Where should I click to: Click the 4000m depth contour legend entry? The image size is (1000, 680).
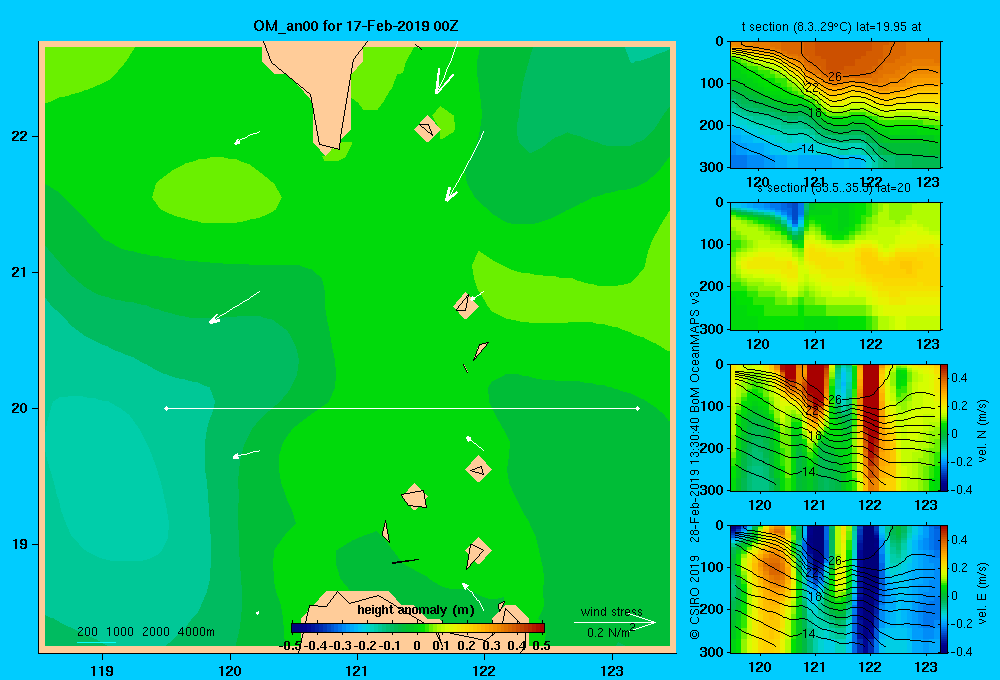point(196,632)
